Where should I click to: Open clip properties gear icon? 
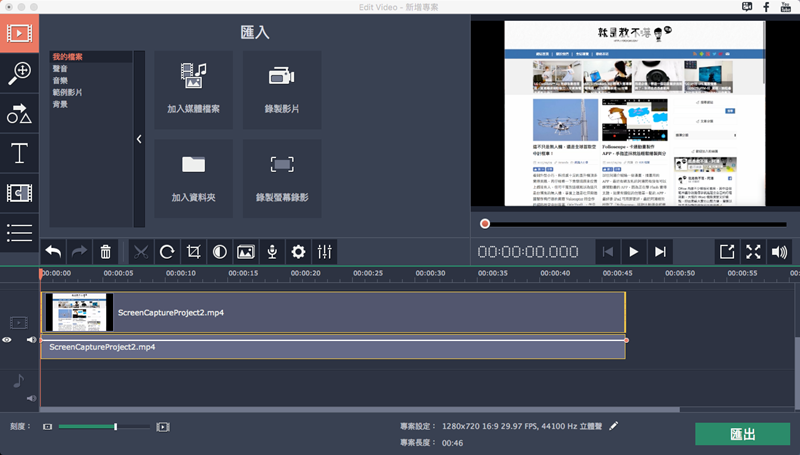coord(297,252)
